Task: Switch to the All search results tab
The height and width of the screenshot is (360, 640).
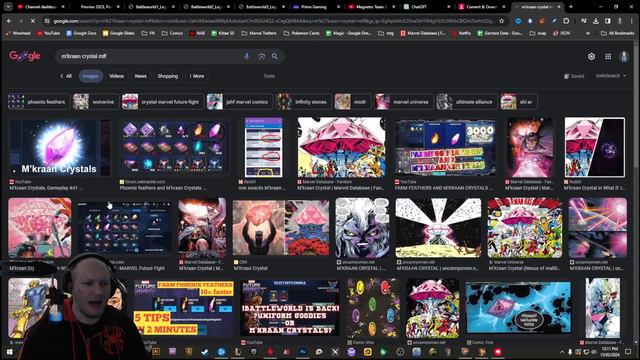Action: coord(66,76)
